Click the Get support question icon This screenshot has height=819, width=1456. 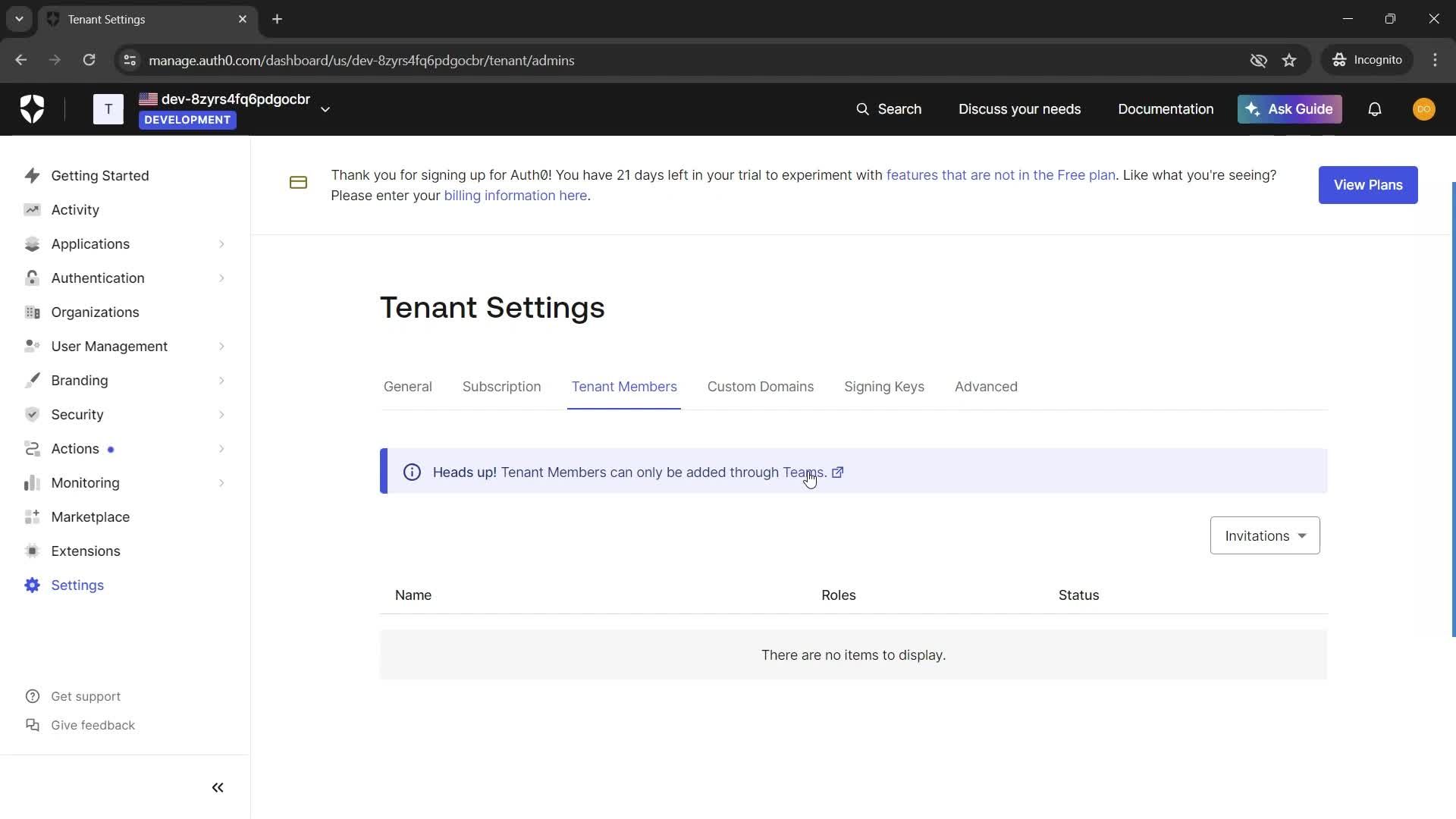point(32,696)
